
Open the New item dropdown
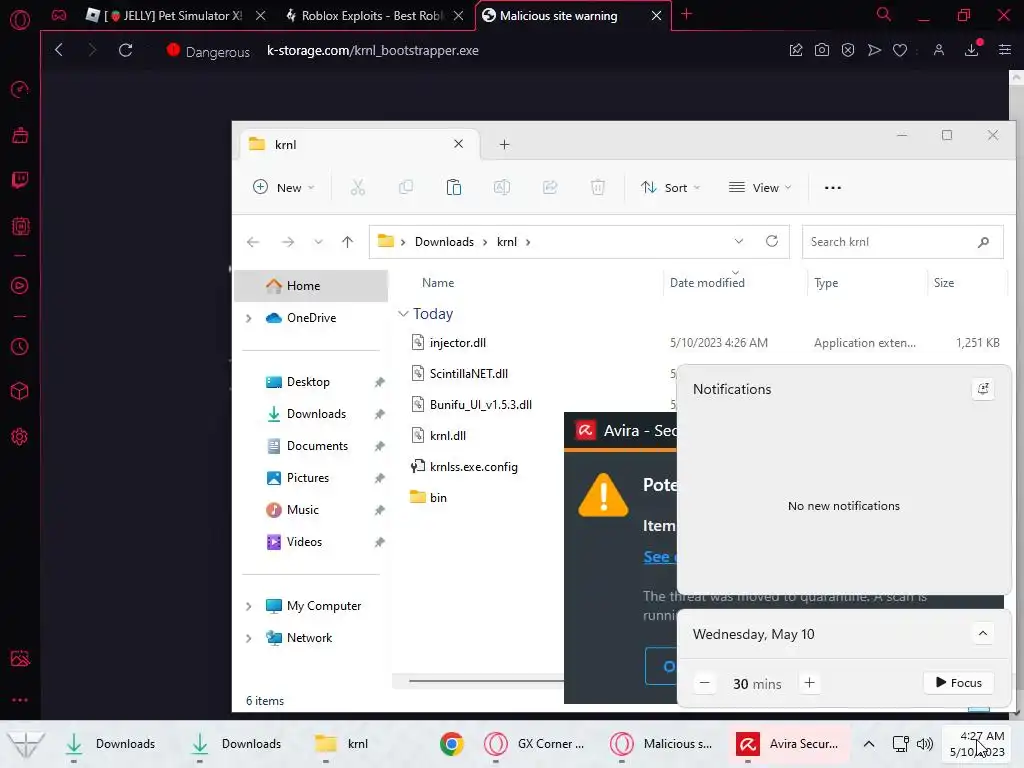(284, 188)
